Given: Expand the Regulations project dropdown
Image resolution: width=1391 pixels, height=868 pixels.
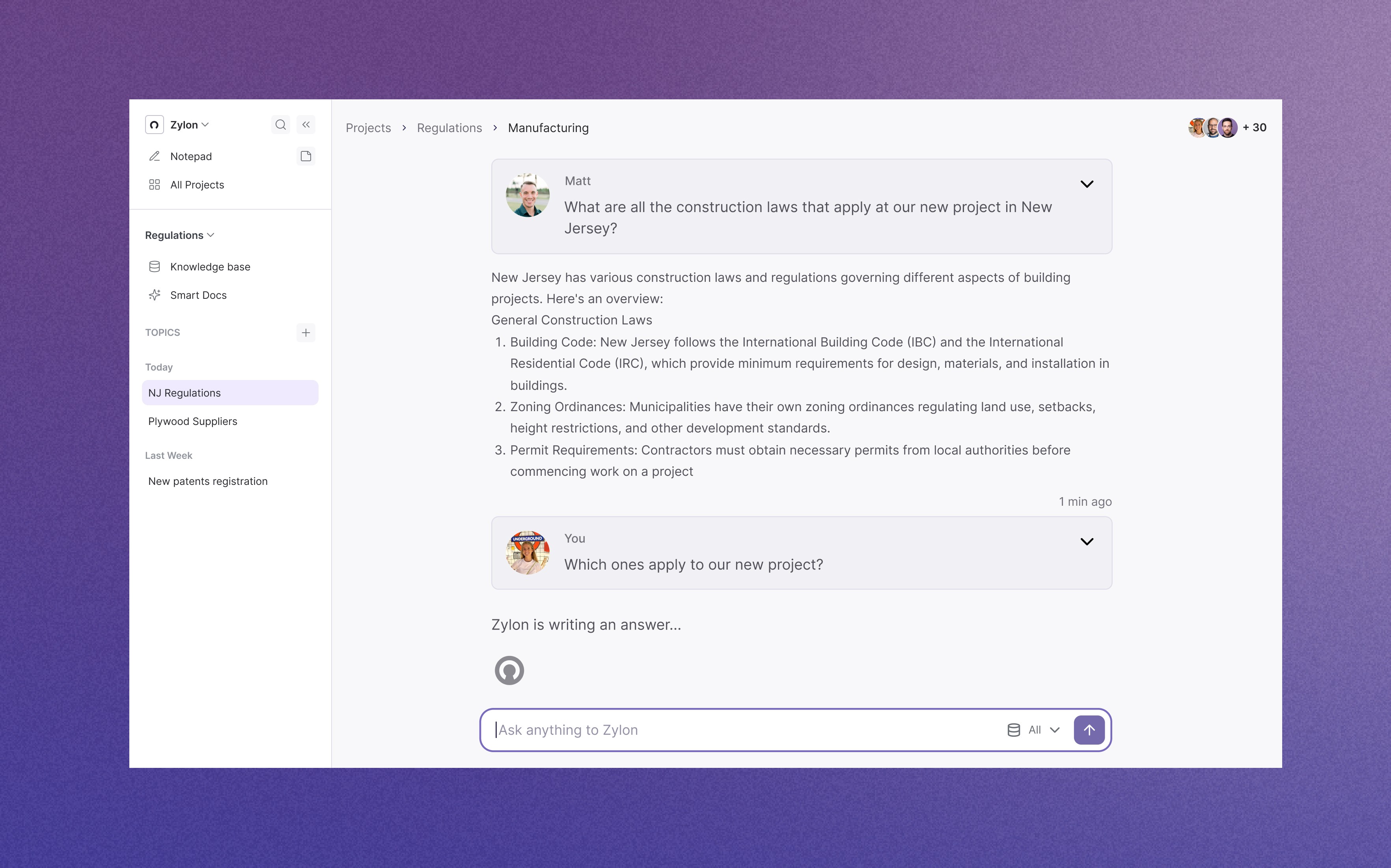Looking at the screenshot, I should [x=180, y=235].
